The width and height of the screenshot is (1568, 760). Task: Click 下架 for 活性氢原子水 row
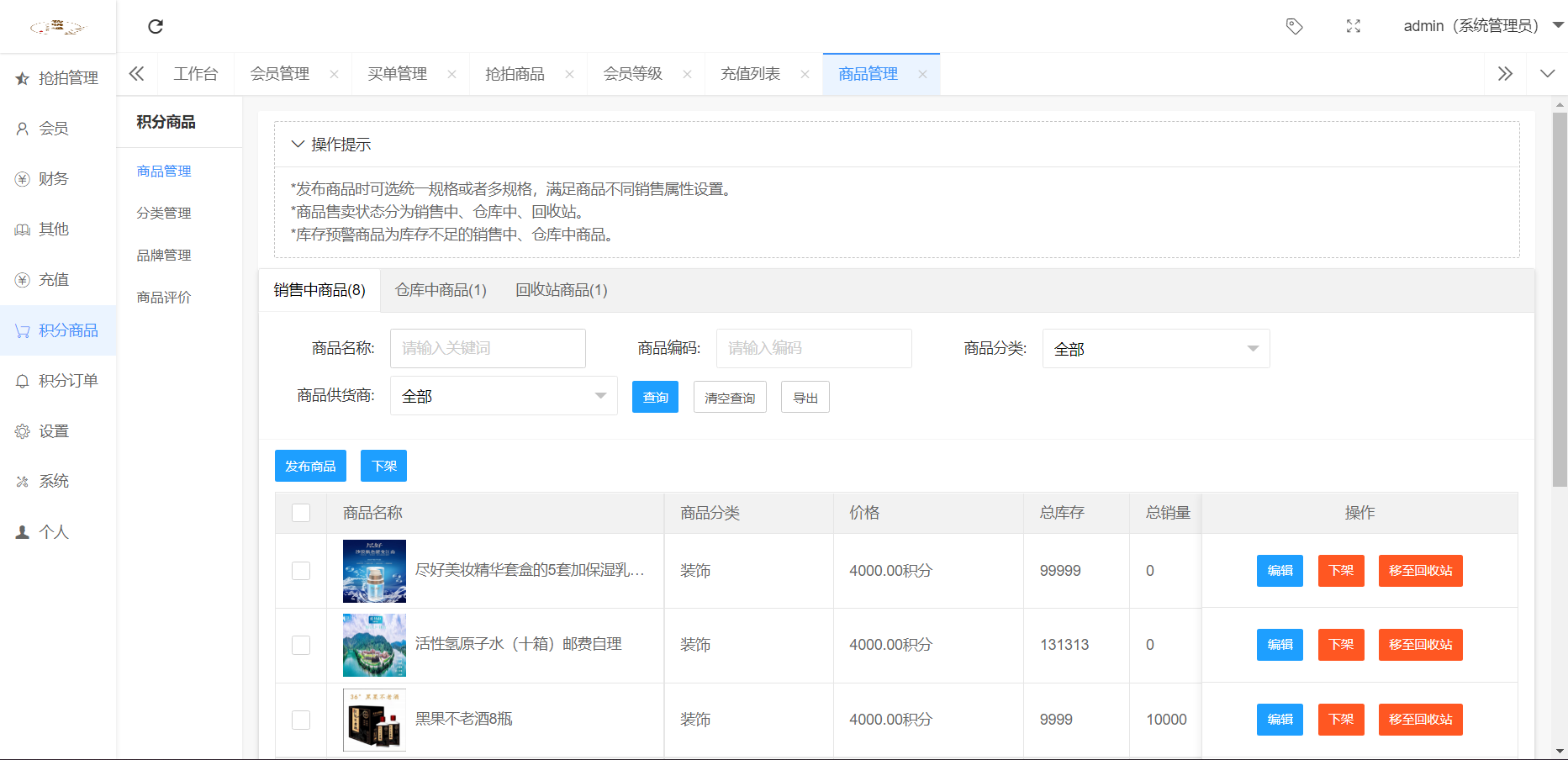coord(1341,645)
